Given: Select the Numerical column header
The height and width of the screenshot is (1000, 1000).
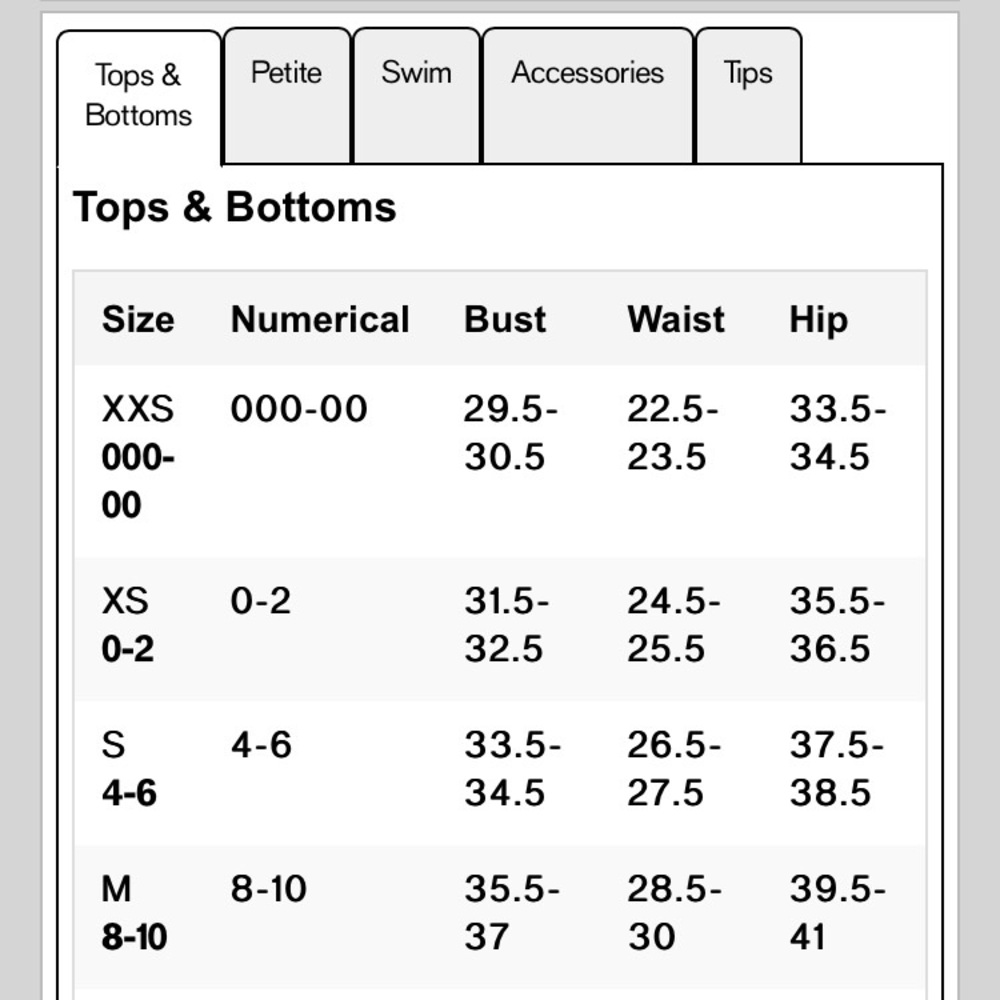Looking at the screenshot, I should [320, 319].
